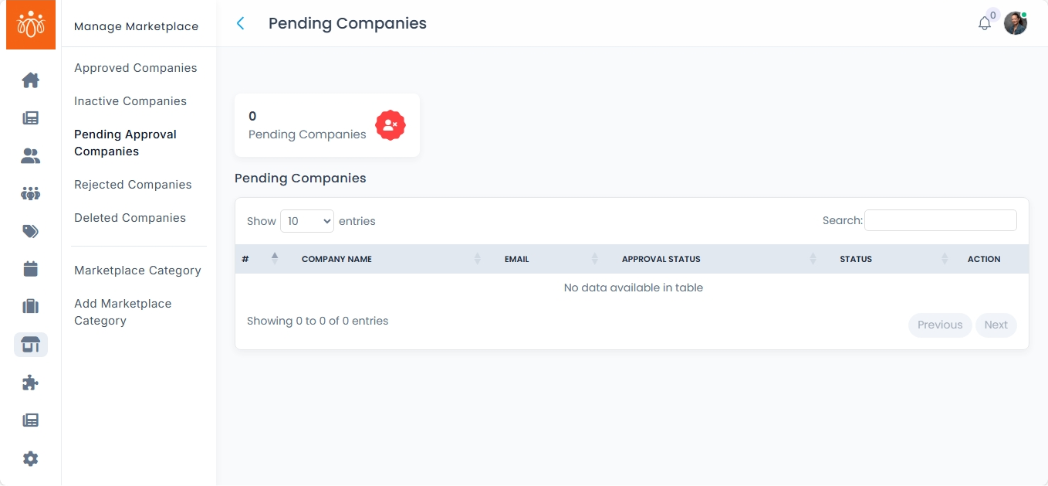The height and width of the screenshot is (486, 1048).
Task: Go back with the left chevron arrow
Action: 240,23
